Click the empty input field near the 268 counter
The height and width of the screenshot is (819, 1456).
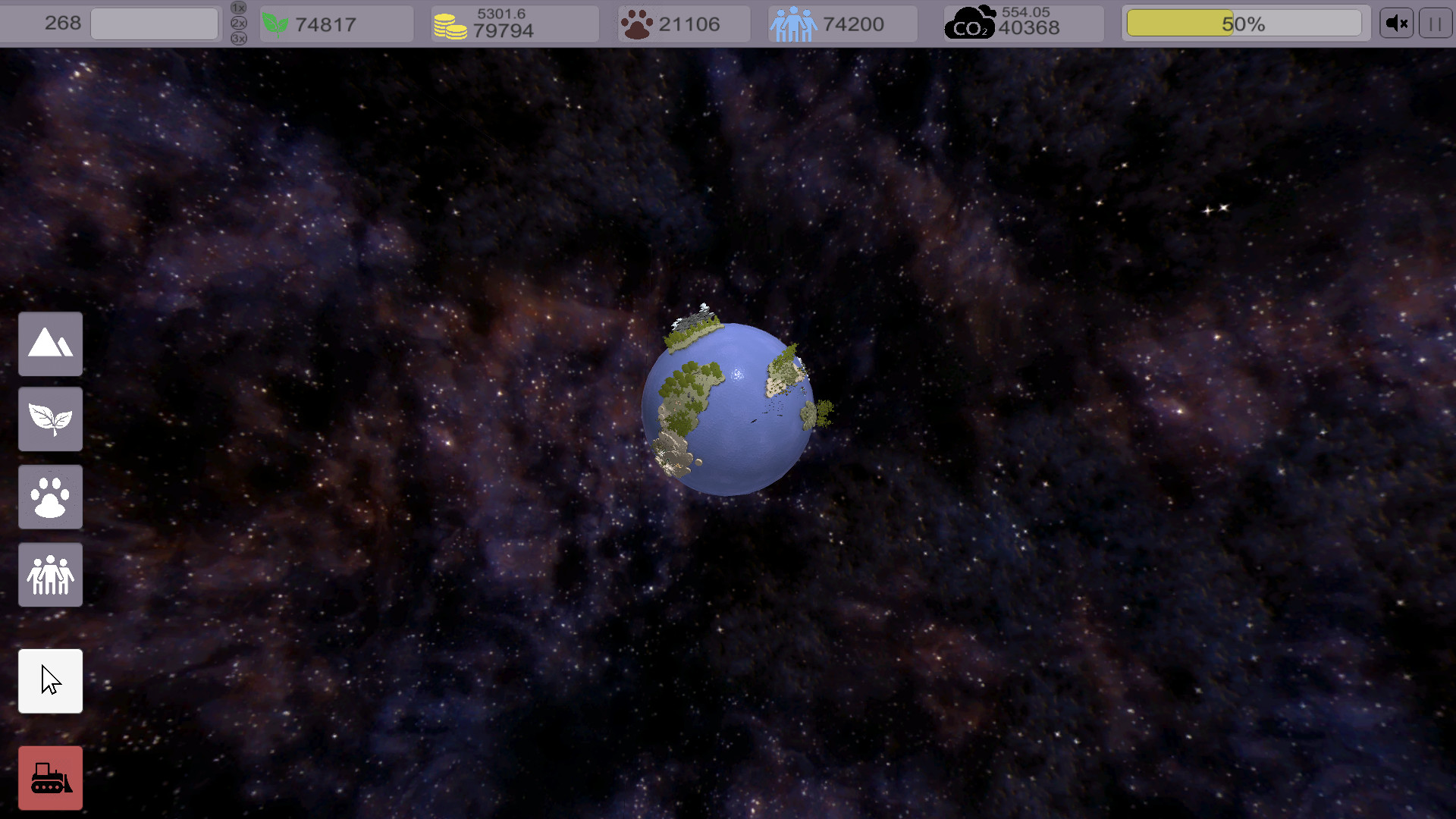(154, 24)
